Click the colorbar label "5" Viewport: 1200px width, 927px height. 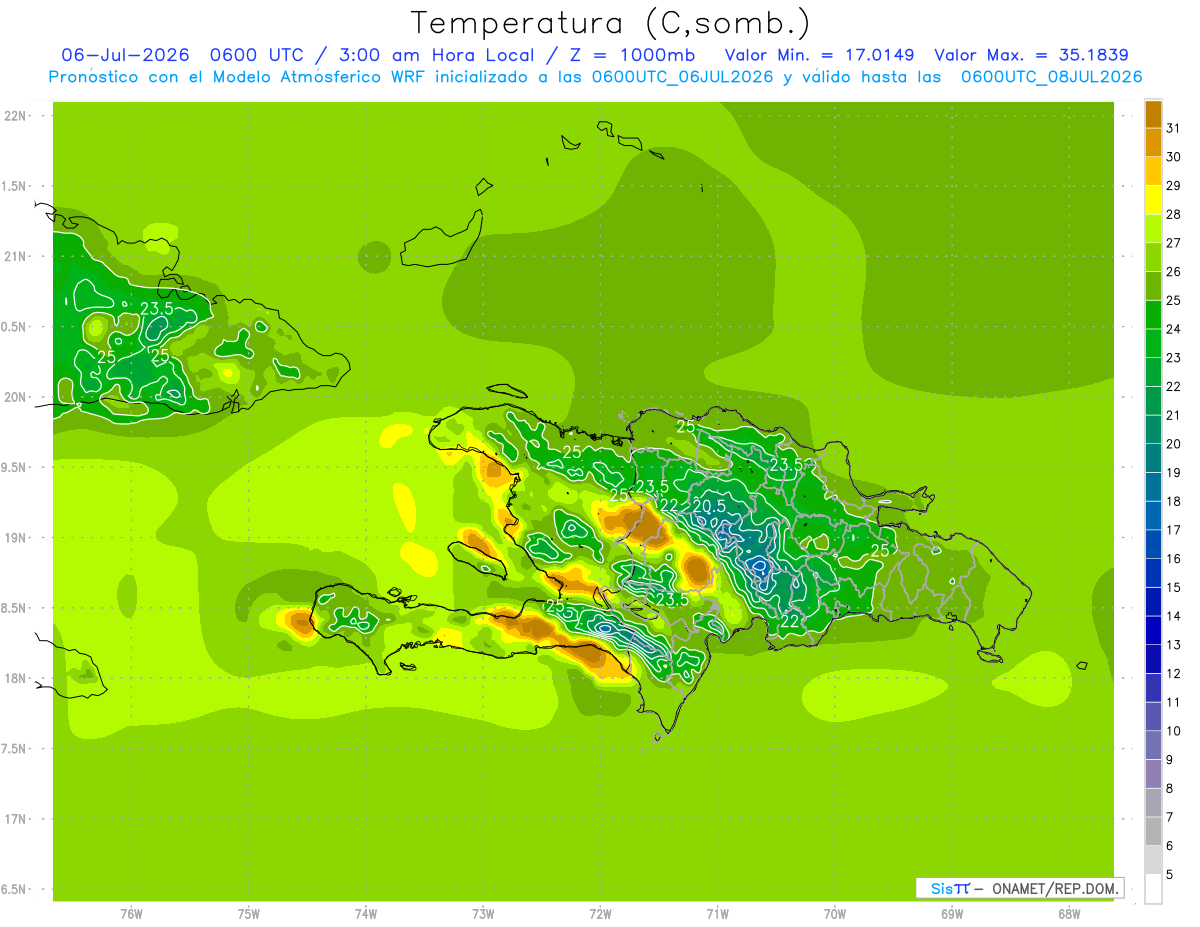coord(1170,875)
